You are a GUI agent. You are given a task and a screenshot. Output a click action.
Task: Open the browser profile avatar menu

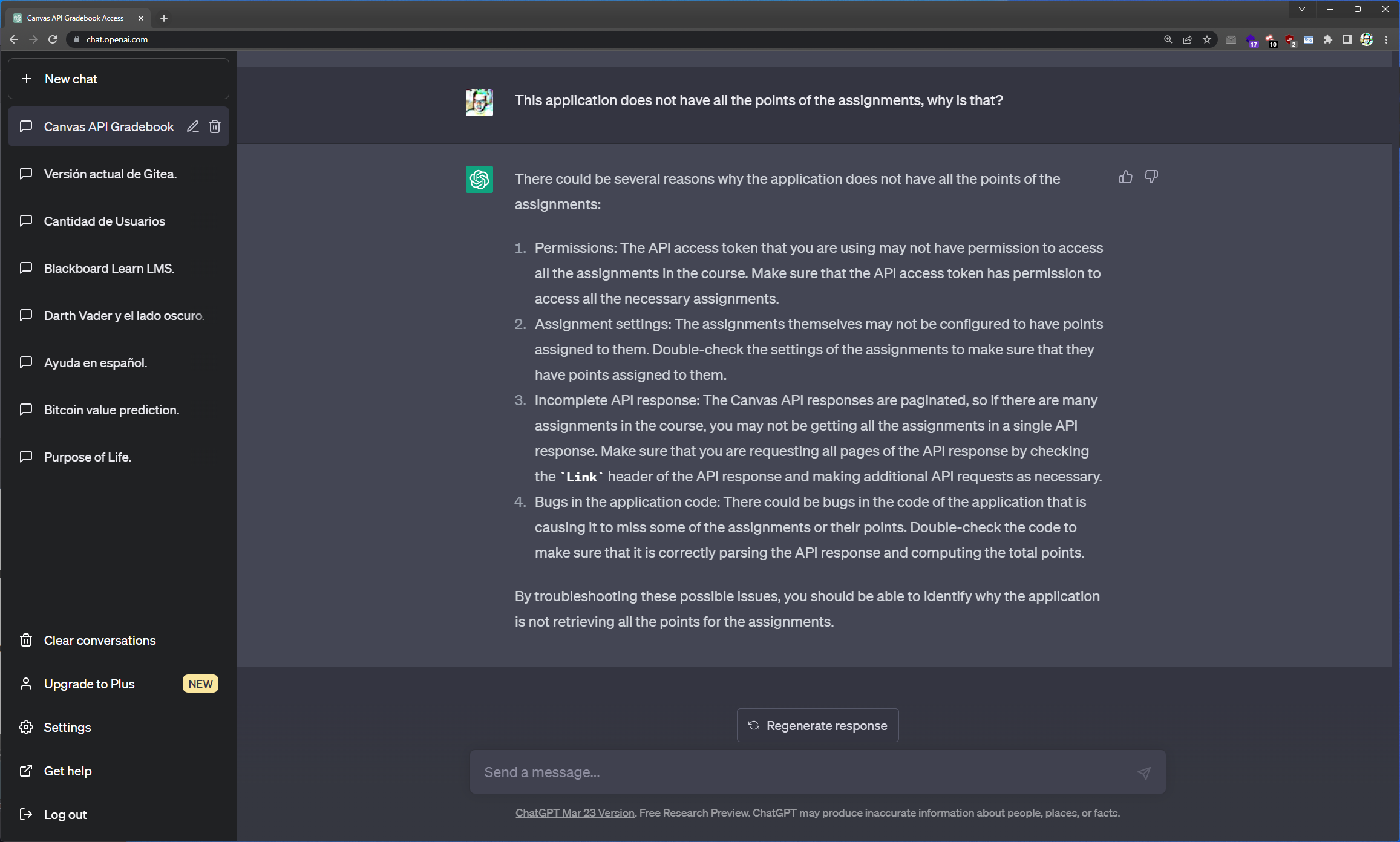(x=1367, y=40)
